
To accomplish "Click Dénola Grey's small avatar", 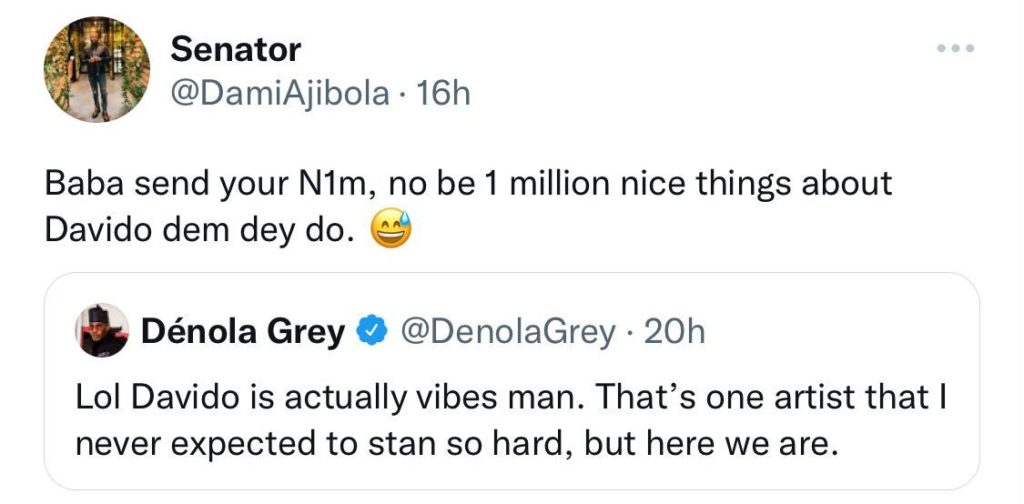I will pyautogui.click(x=103, y=331).
